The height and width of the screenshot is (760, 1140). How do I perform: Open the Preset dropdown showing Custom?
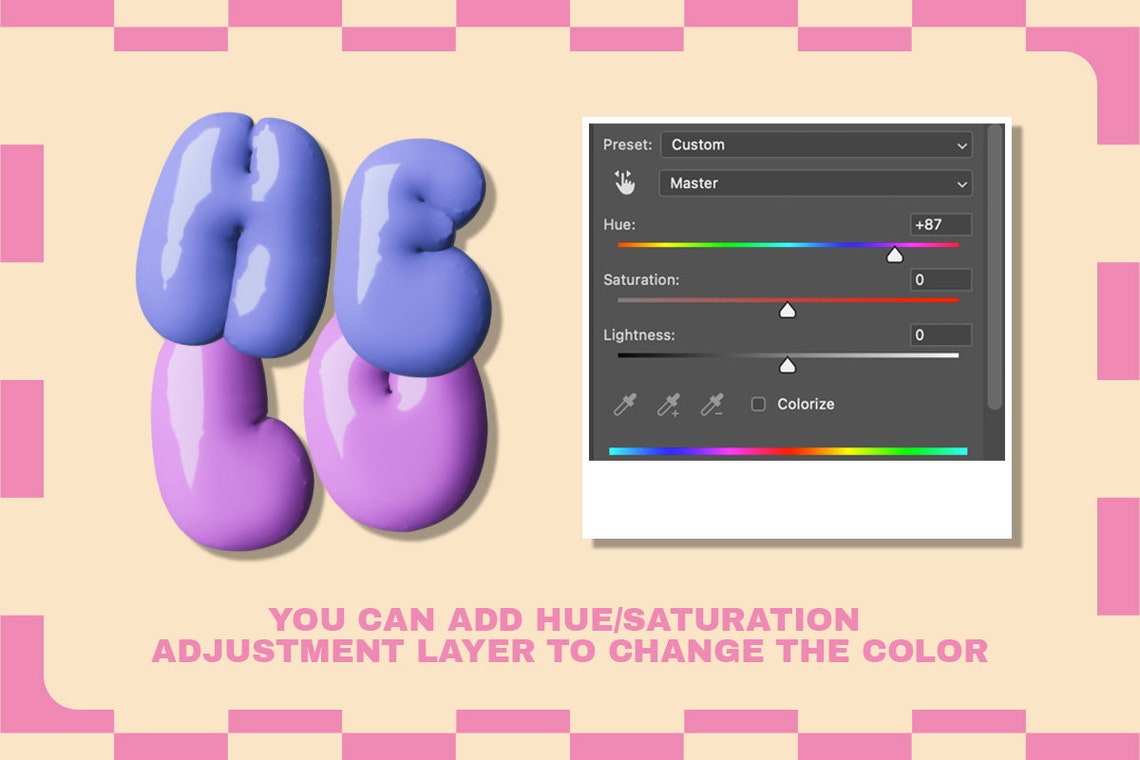[816, 144]
